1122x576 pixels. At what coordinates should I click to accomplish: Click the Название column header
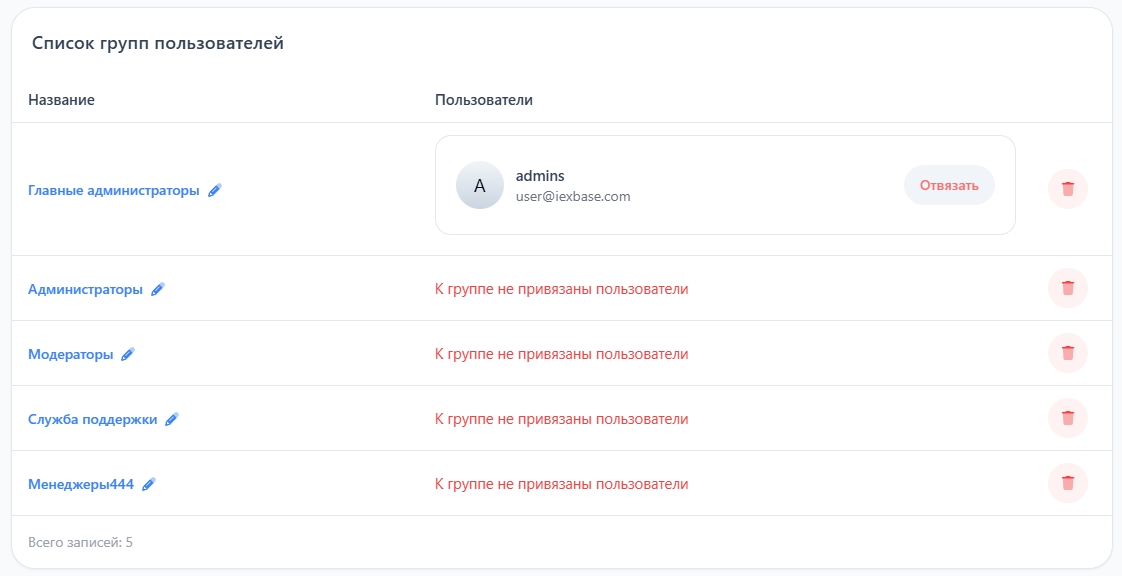tap(62, 100)
